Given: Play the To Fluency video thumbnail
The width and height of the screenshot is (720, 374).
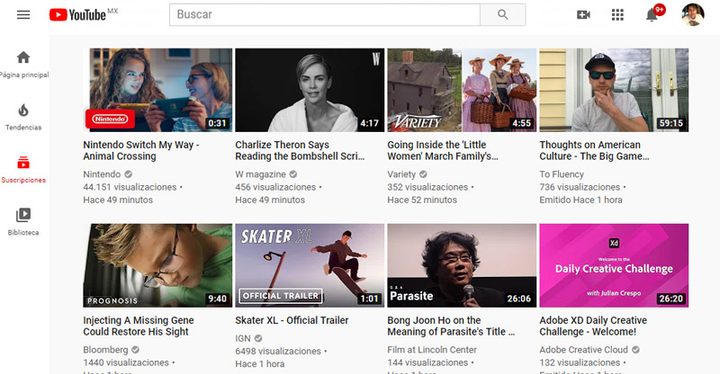Looking at the screenshot, I should pyautogui.click(x=614, y=90).
